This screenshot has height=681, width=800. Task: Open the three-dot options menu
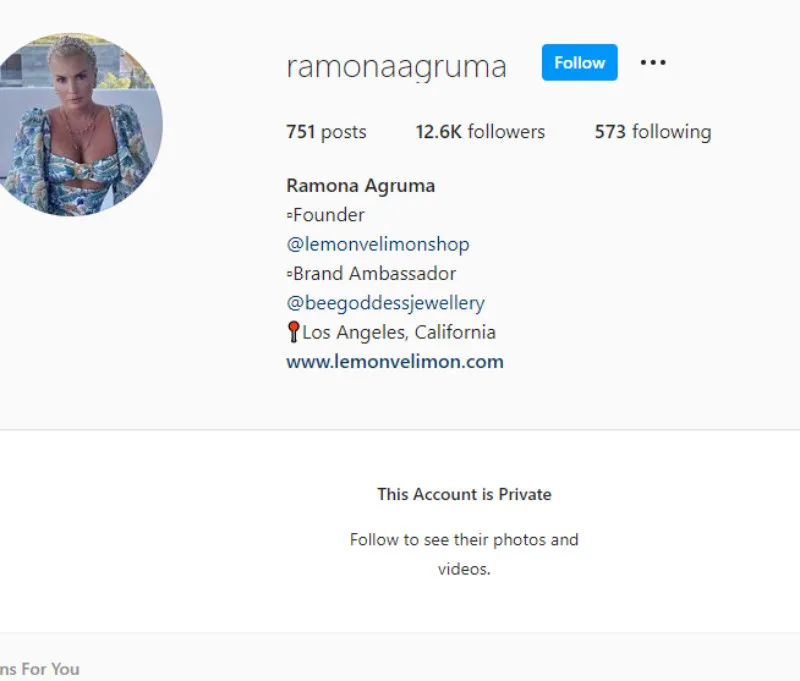tap(653, 63)
